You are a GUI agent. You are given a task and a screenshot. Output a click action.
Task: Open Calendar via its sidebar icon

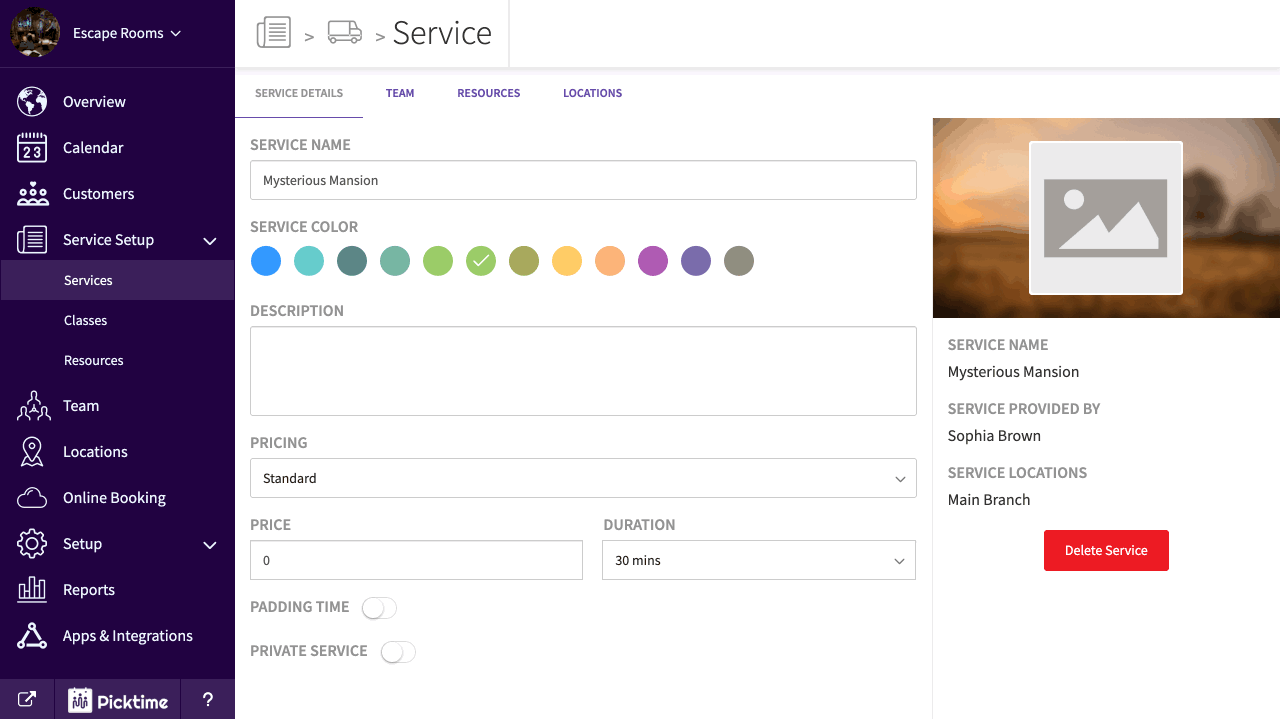point(32,148)
